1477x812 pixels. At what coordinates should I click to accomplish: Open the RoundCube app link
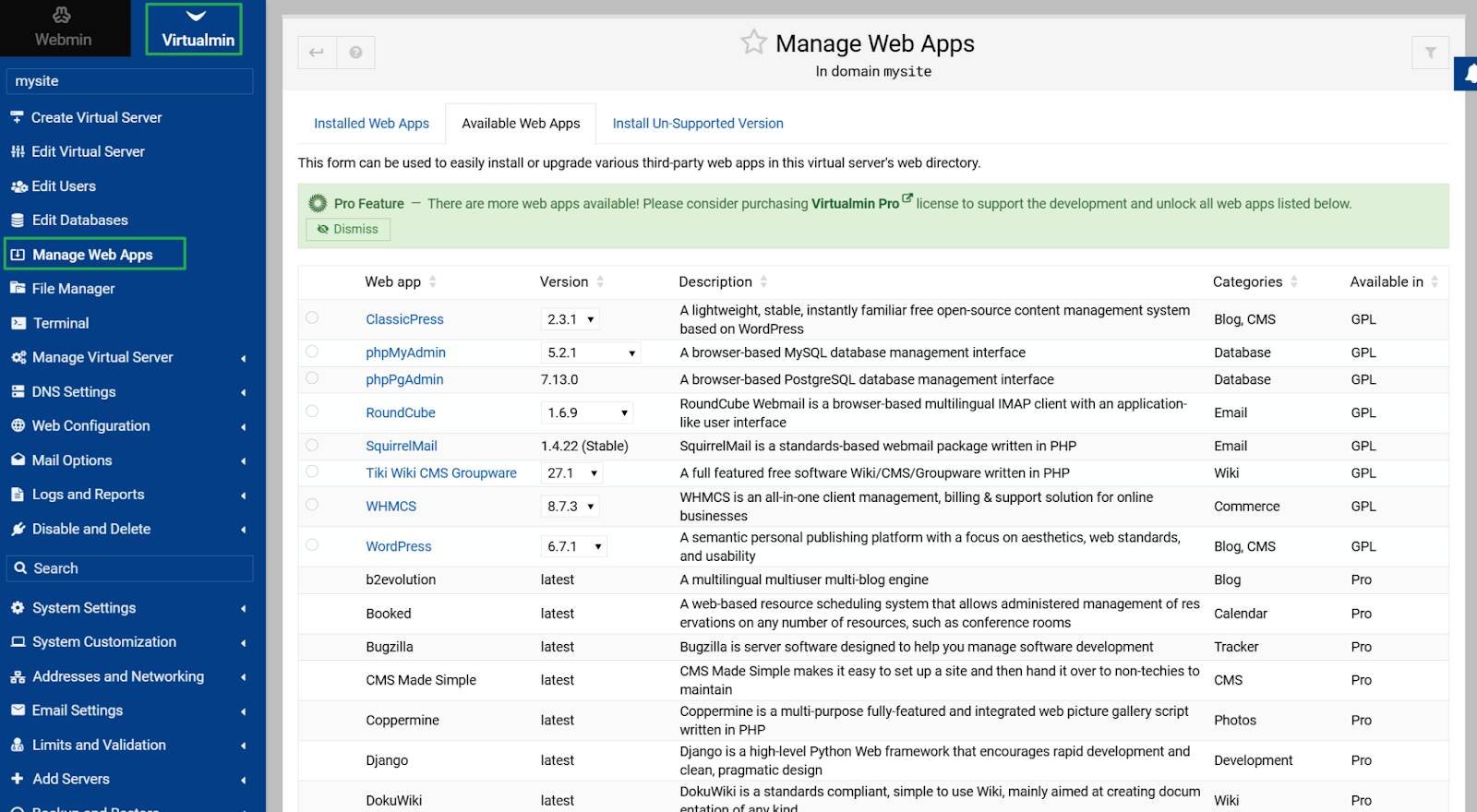pos(401,412)
